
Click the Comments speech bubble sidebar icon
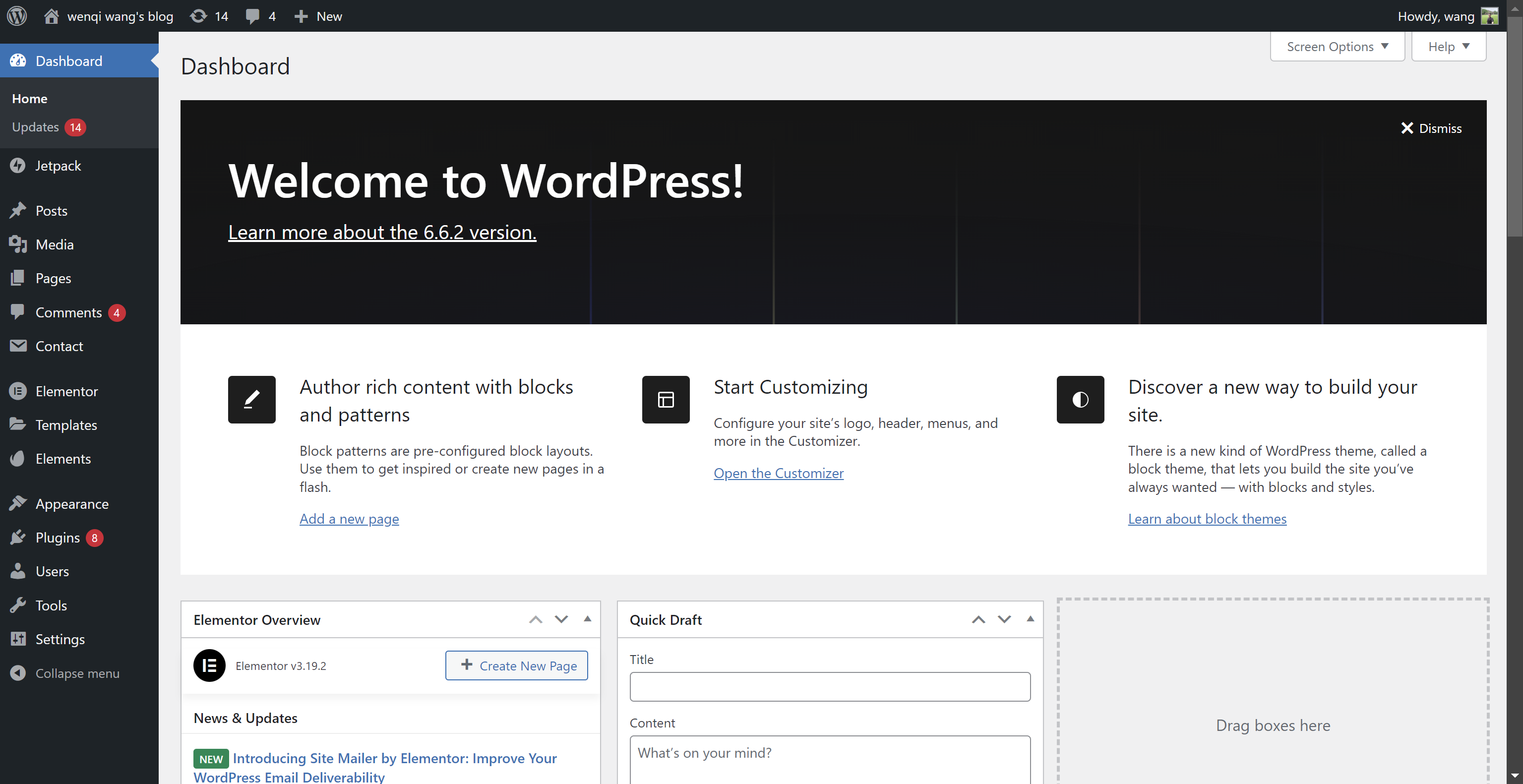click(18, 311)
